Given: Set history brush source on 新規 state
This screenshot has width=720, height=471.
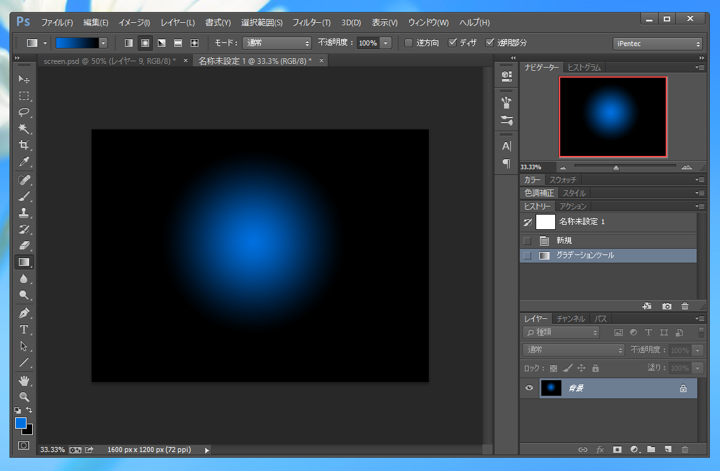Looking at the screenshot, I should coord(527,241).
